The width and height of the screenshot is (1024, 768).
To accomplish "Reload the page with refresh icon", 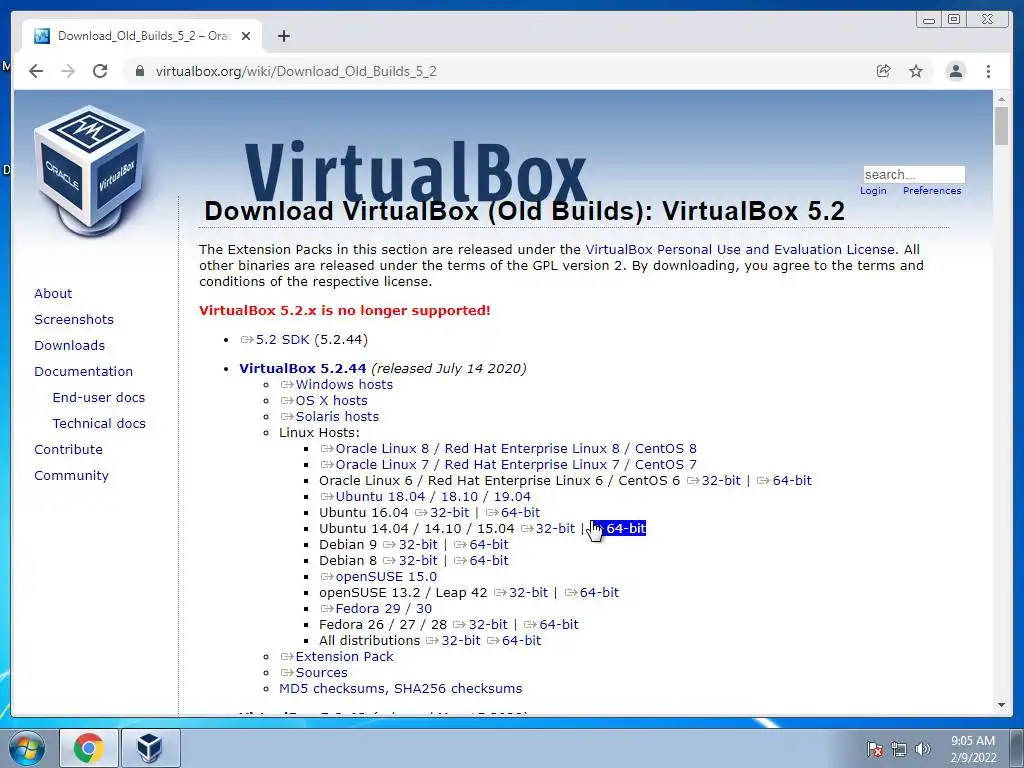I will coord(100,71).
